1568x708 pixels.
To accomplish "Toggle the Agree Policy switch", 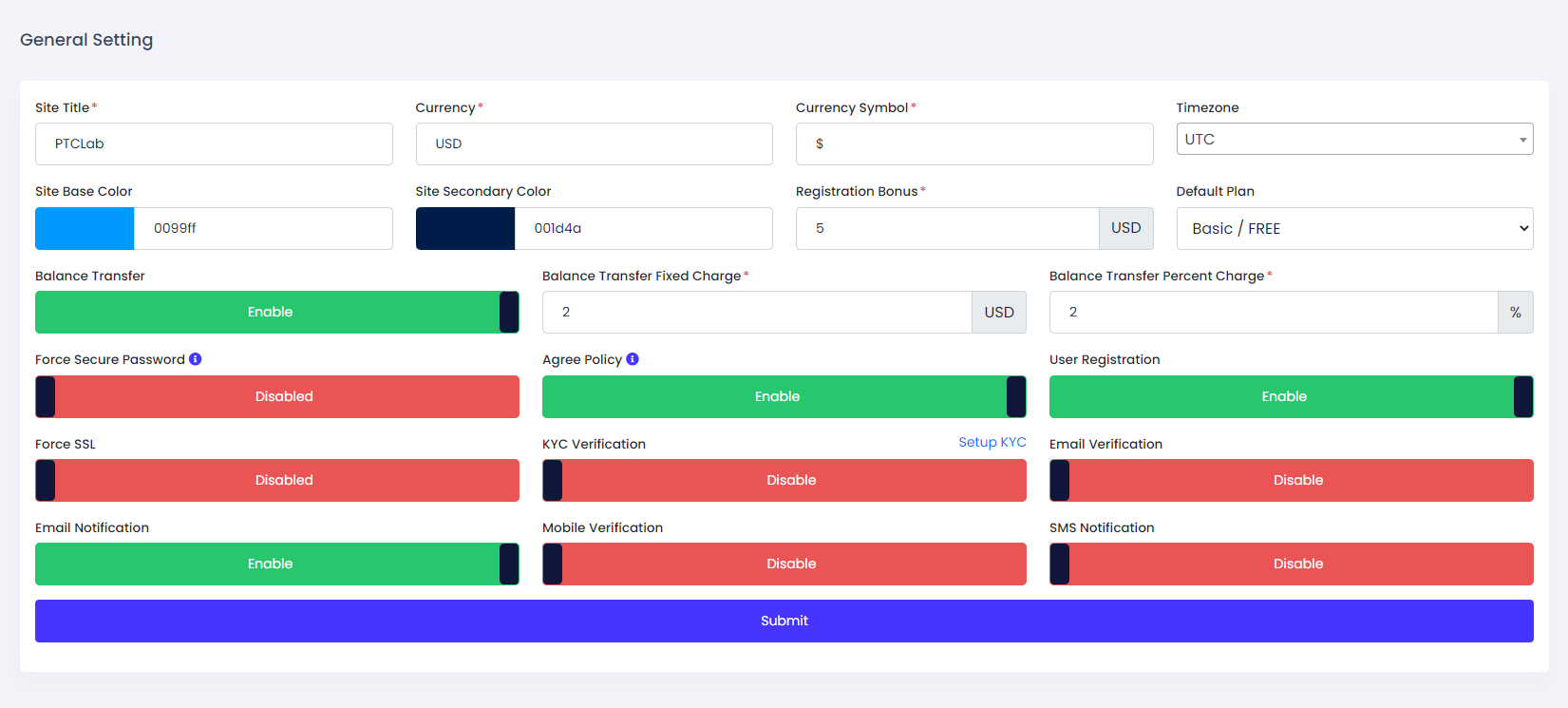I will 784,396.
